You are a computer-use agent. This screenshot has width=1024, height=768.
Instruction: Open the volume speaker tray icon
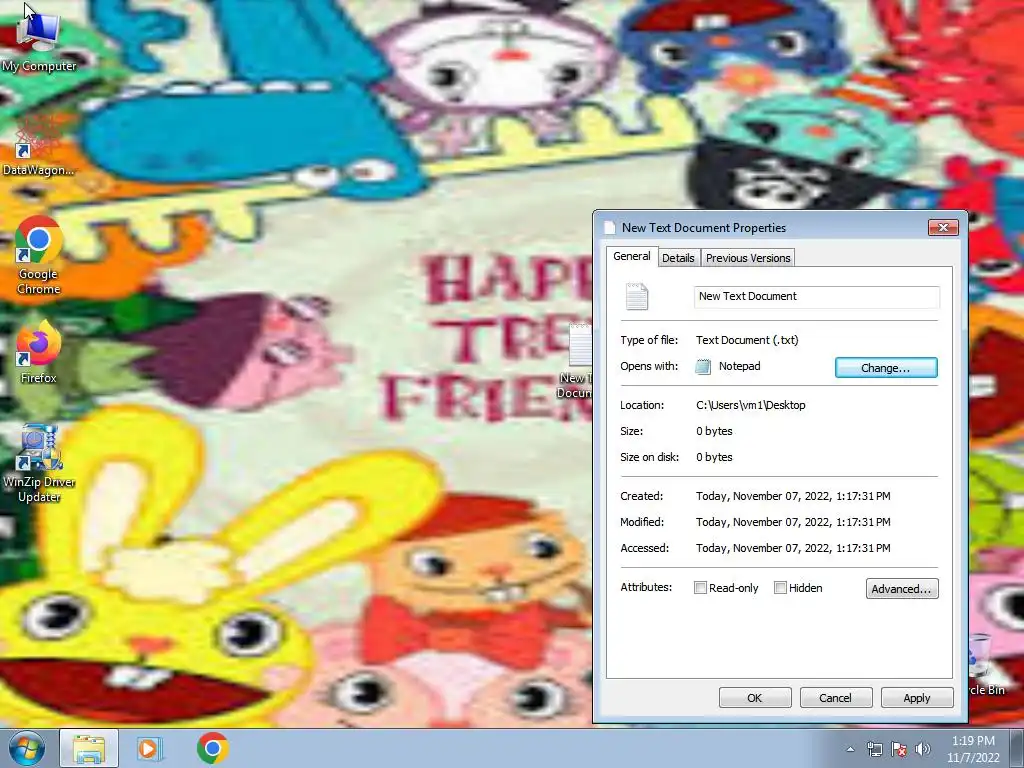pos(923,750)
